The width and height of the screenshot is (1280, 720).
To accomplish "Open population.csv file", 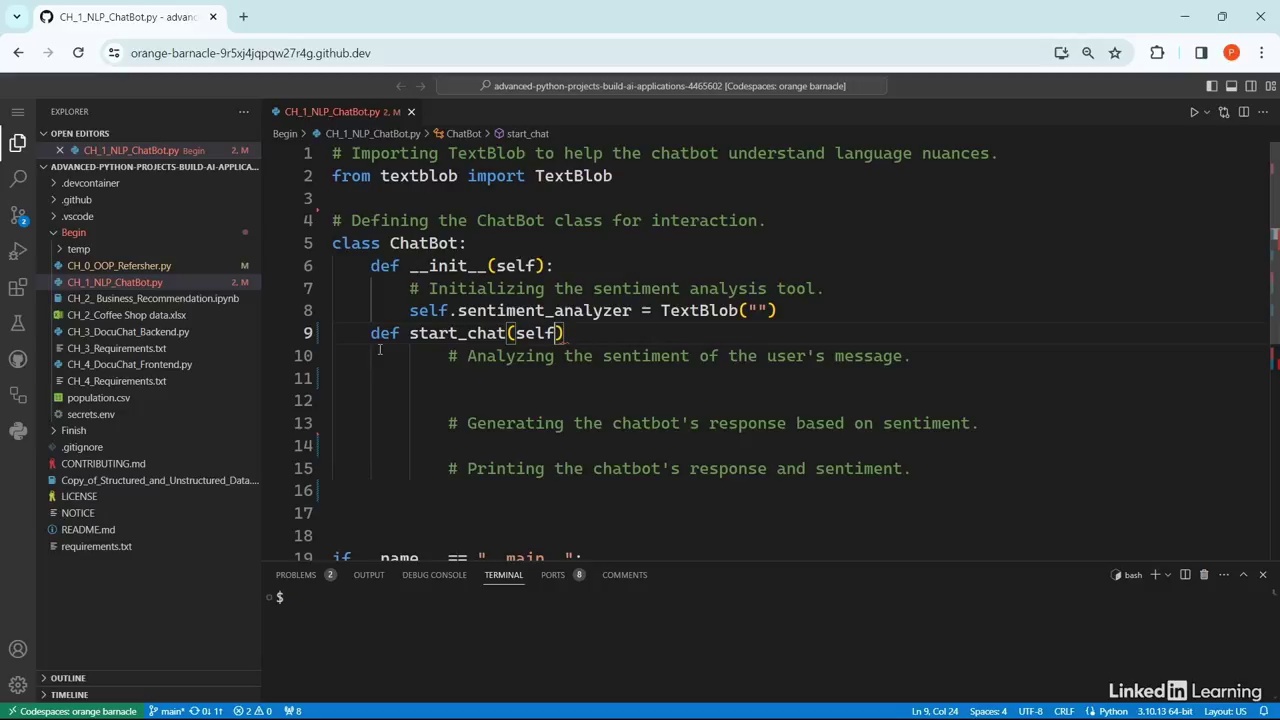I will pos(98,398).
